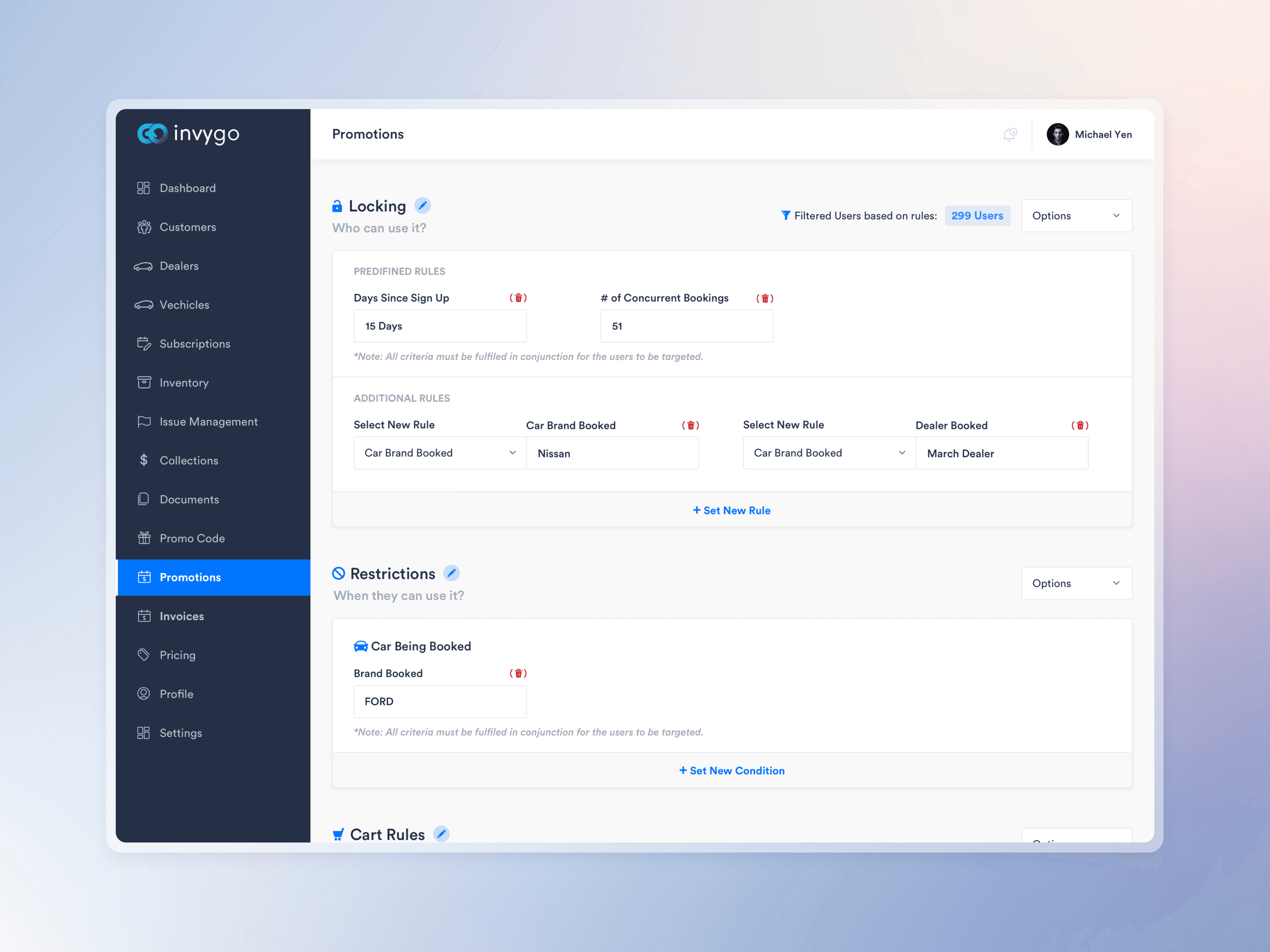Open Issue Management from sidebar
This screenshot has width=1270, height=952.
click(208, 422)
